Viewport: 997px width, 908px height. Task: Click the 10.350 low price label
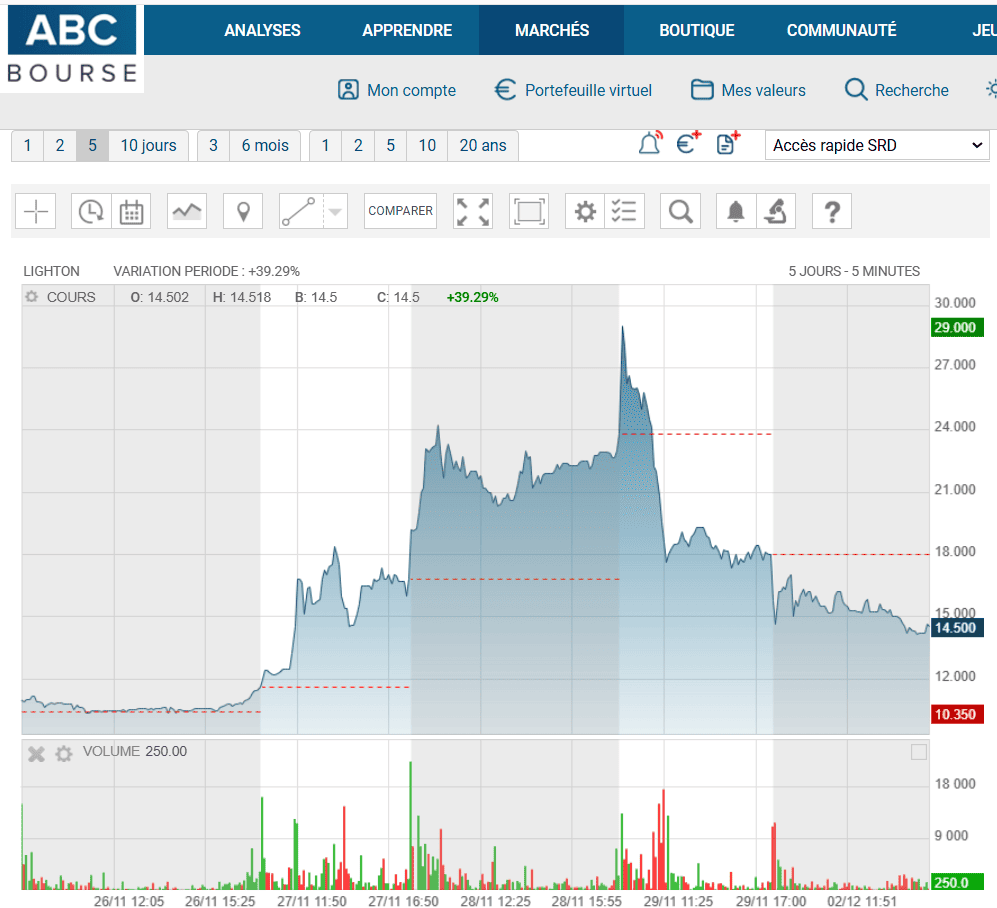957,714
